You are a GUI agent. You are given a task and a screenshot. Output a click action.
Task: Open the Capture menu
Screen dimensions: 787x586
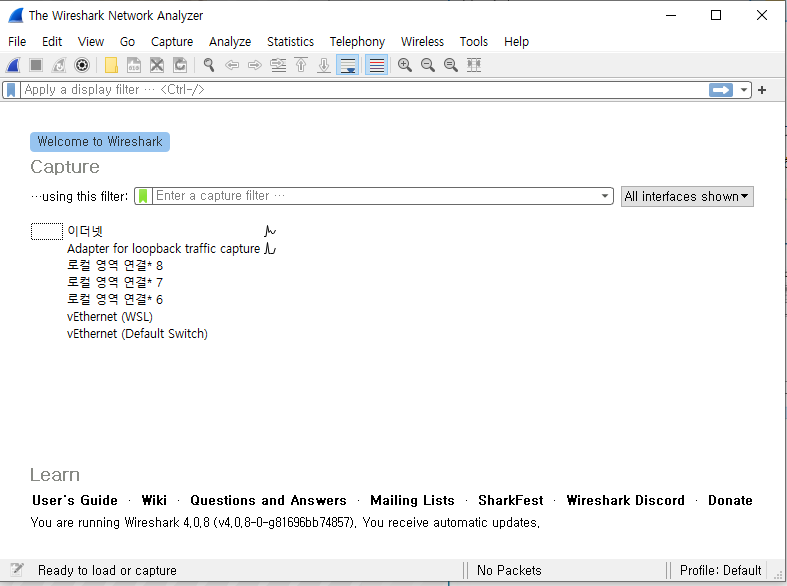[172, 42]
